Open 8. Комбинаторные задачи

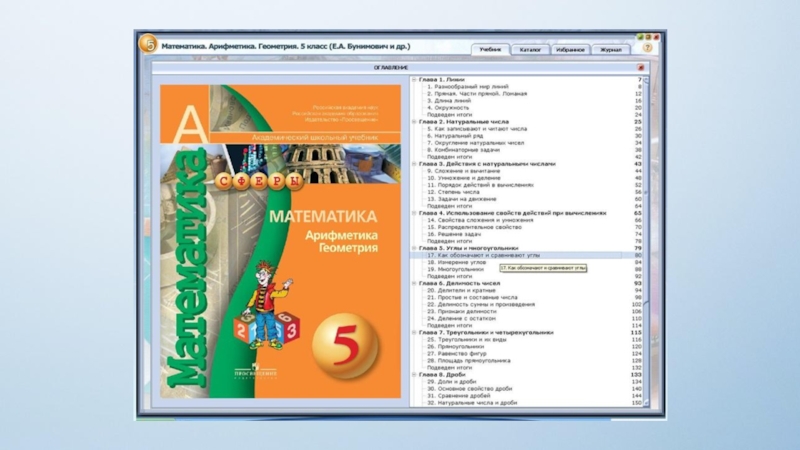click(463, 150)
